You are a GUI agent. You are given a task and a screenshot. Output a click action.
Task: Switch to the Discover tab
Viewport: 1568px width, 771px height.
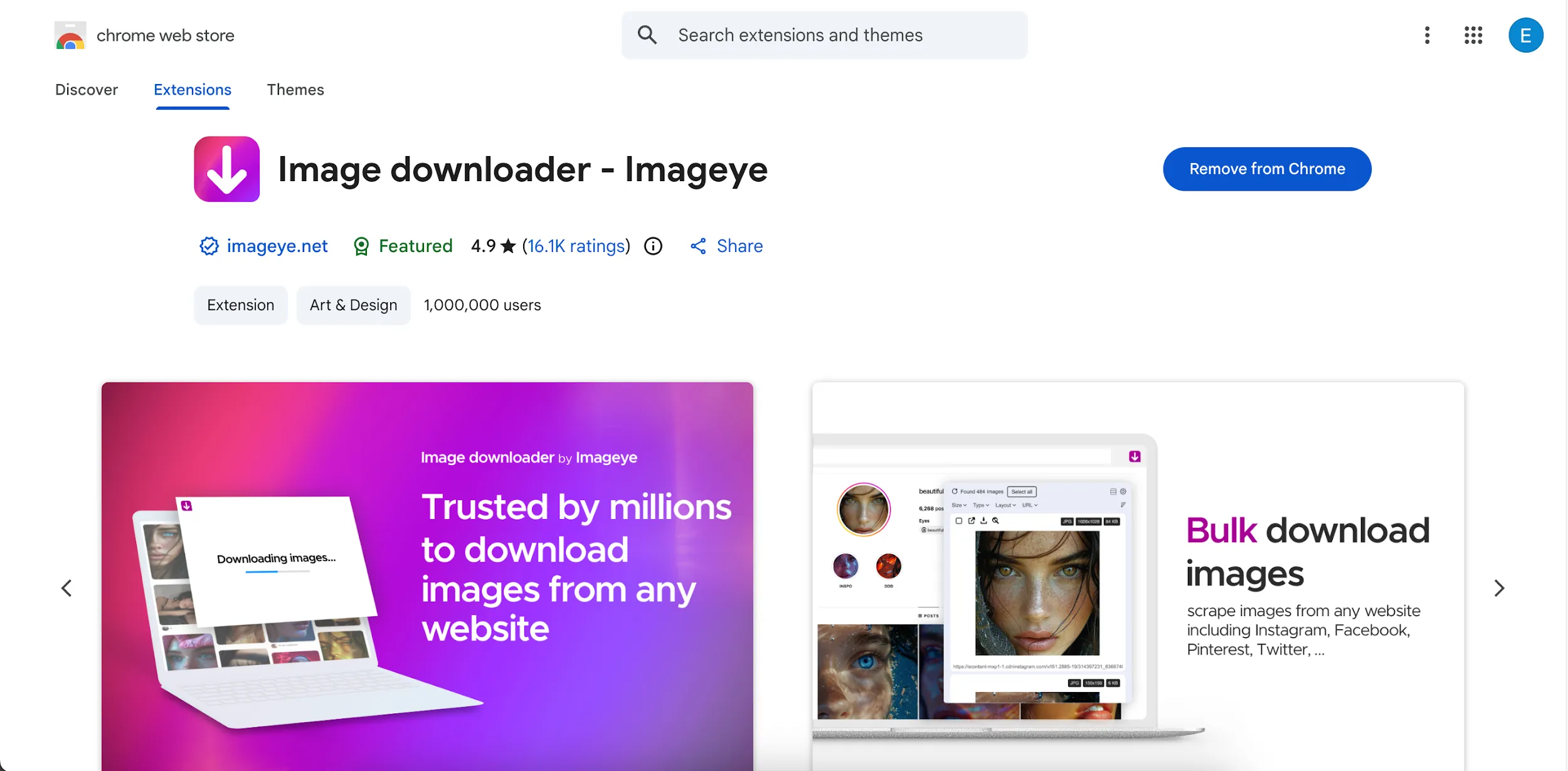(87, 90)
